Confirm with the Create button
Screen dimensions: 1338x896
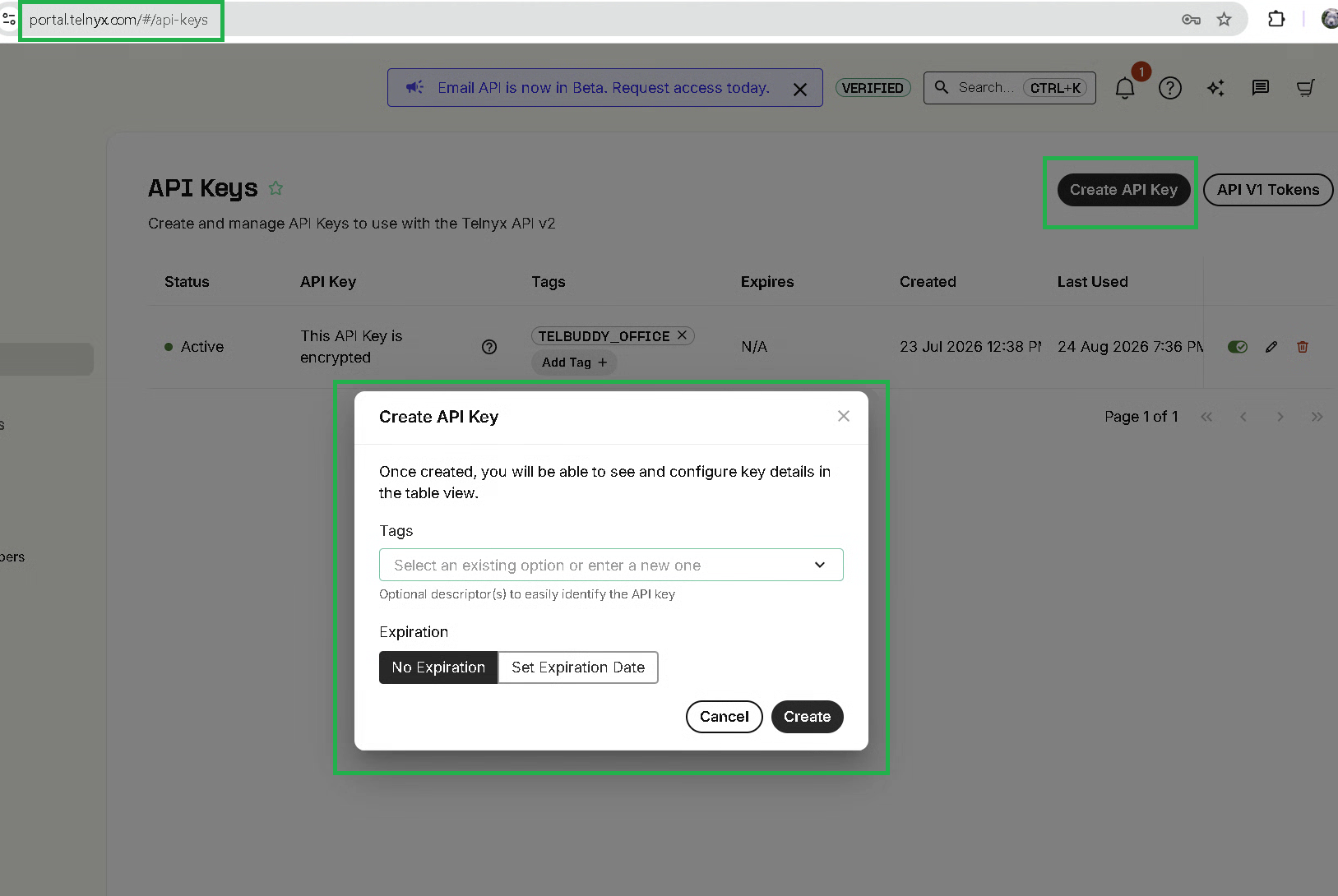[807, 717]
